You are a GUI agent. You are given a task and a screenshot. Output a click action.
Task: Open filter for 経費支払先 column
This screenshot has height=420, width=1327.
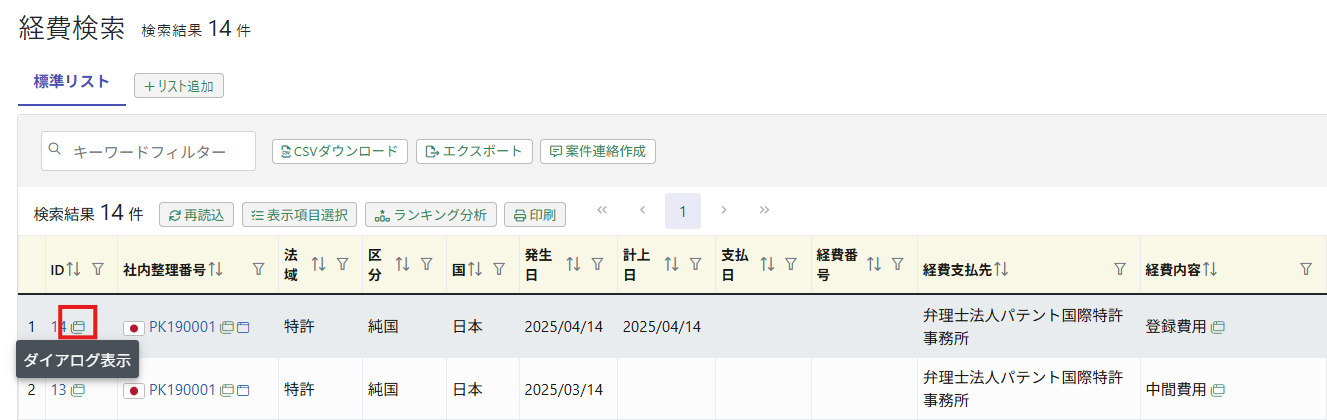(x=1120, y=269)
